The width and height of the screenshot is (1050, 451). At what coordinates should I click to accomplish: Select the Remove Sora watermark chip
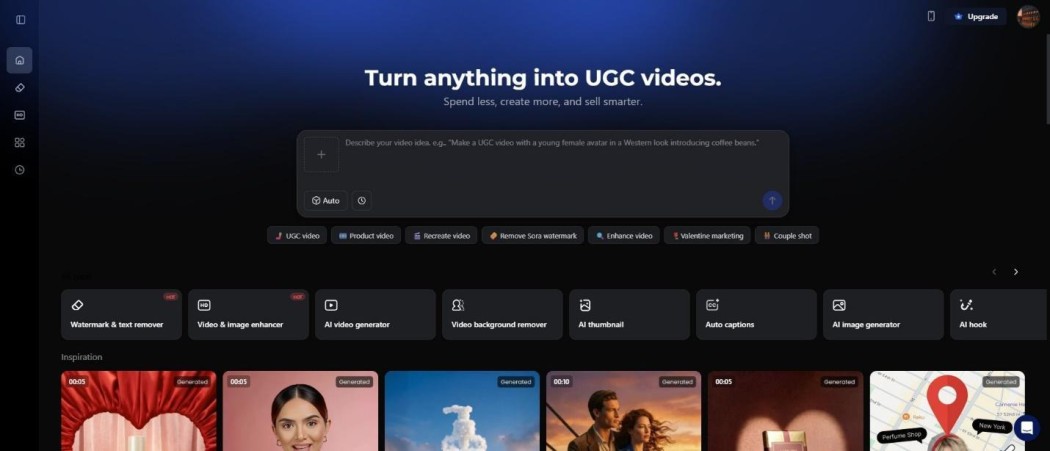point(533,236)
